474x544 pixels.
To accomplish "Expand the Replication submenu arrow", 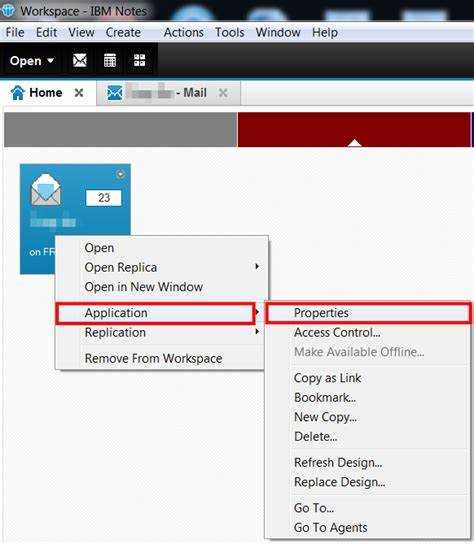I will click(x=257, y=332).
